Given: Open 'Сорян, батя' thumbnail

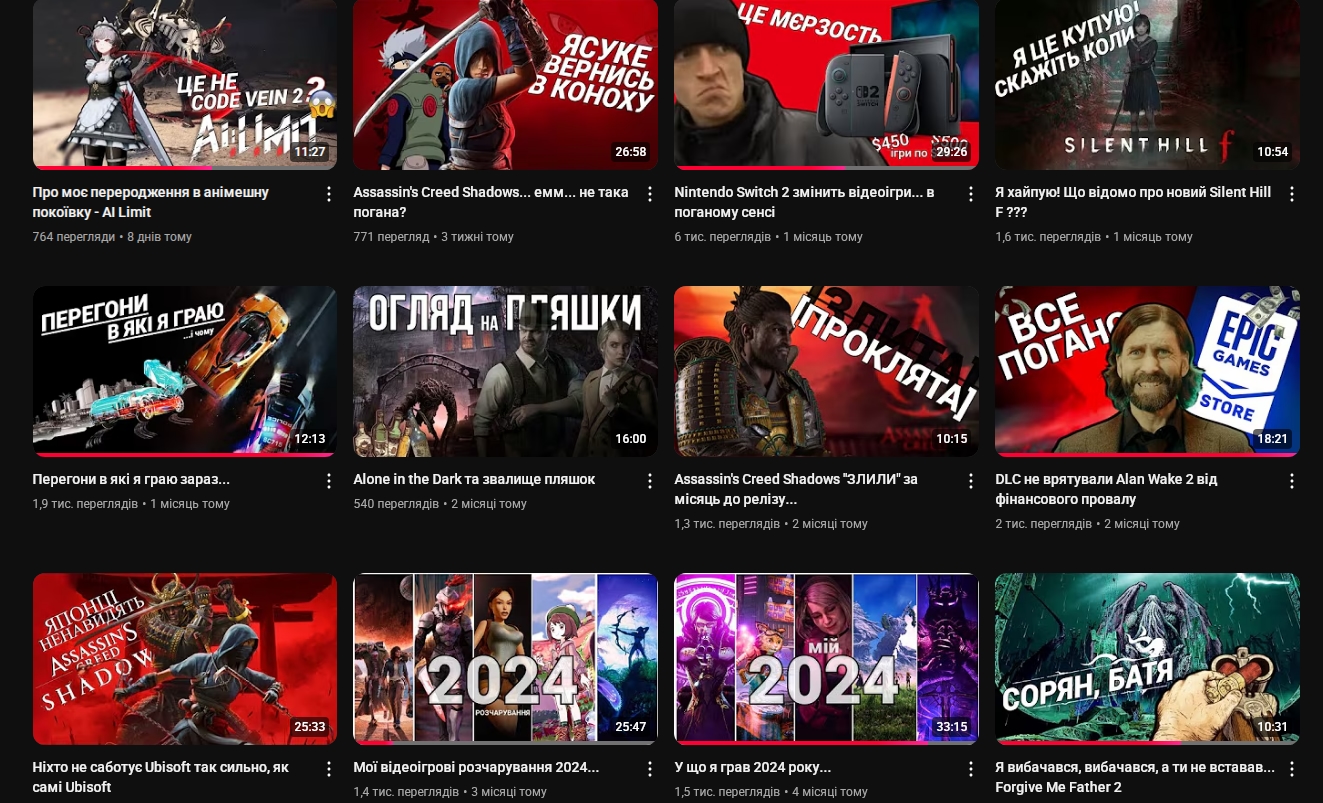Looking at the screenshot, I should pyautogui.click(x=1147, y=659).
